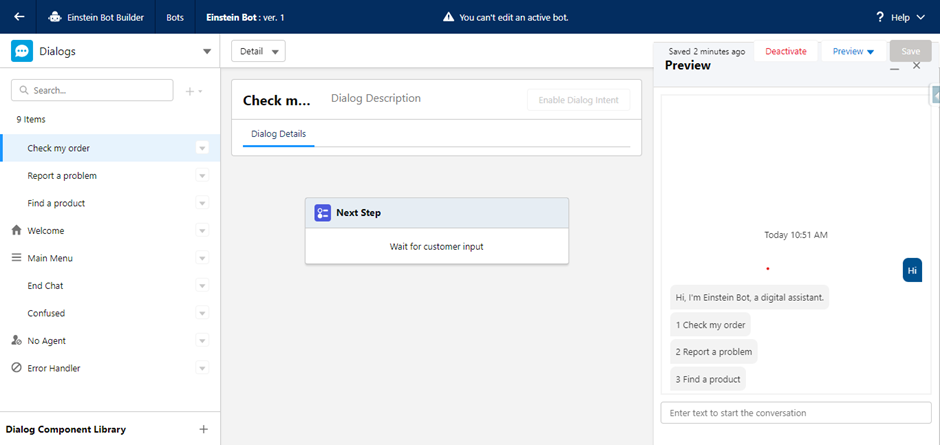Screen dimensions: 940x445
Task: Click the Main Menu hamburger icon
Action: coord(17,258)
